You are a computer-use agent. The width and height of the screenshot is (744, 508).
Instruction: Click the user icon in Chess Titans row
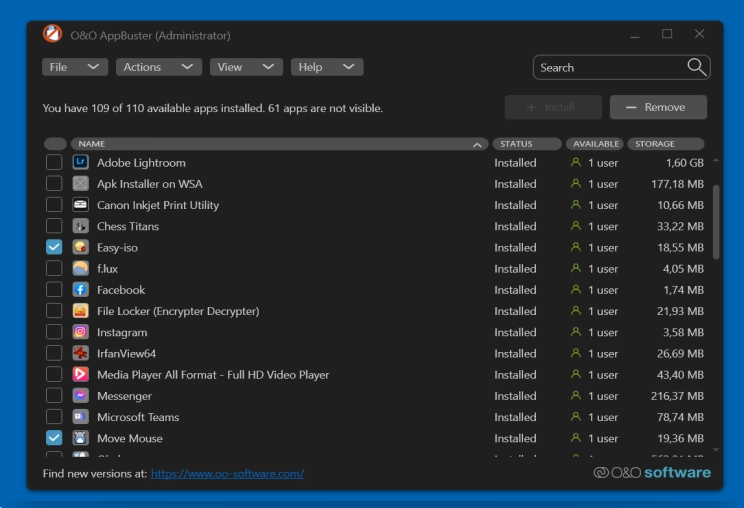click(576, 226)
